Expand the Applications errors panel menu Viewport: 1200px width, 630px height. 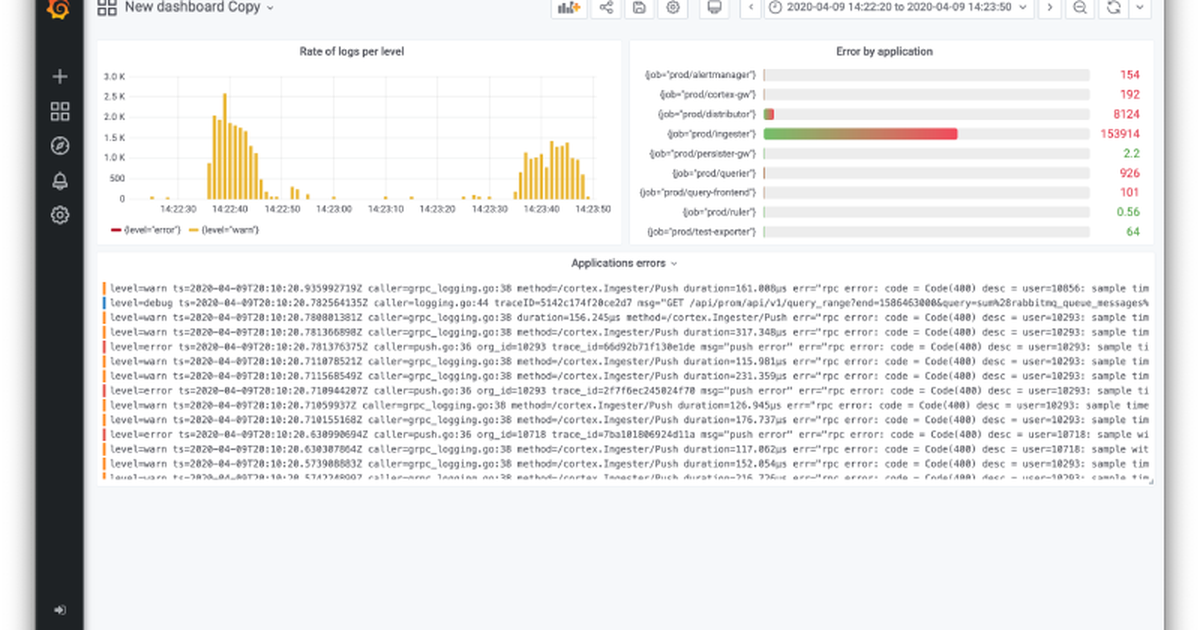[624, 263]
